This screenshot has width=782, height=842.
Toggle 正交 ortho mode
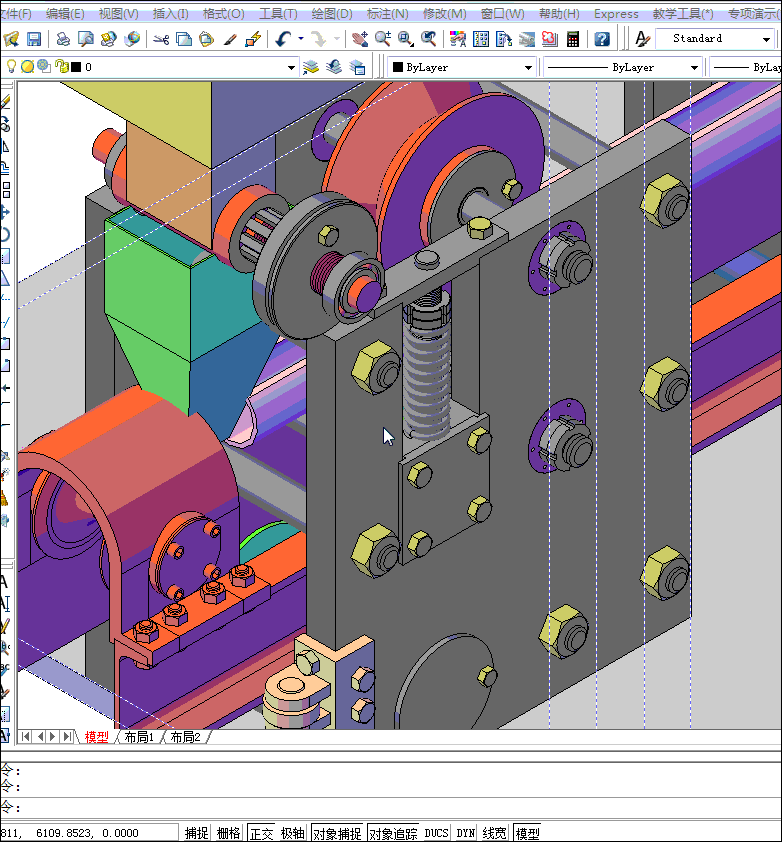click(x=262, y=833)
